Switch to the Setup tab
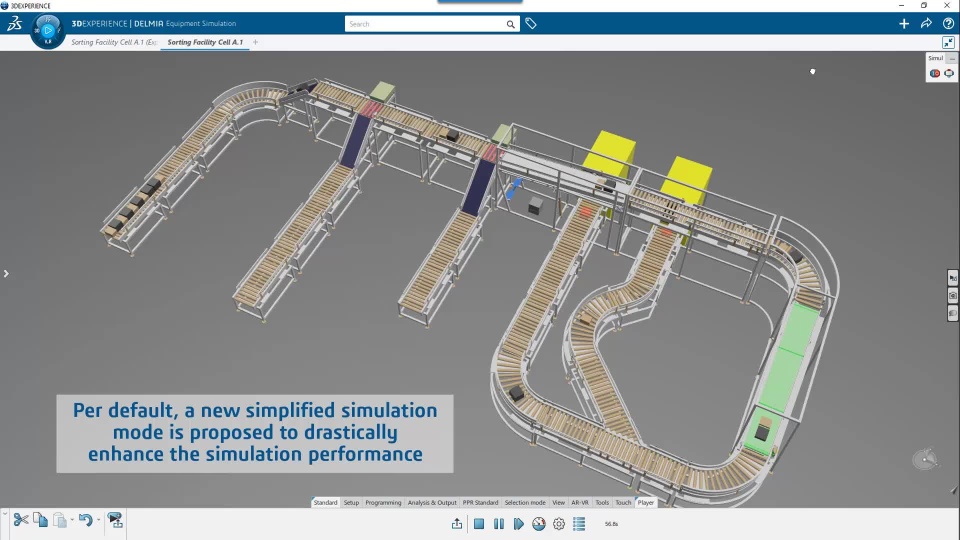Viewport: 960px width, 540px height. click(351, 502)
